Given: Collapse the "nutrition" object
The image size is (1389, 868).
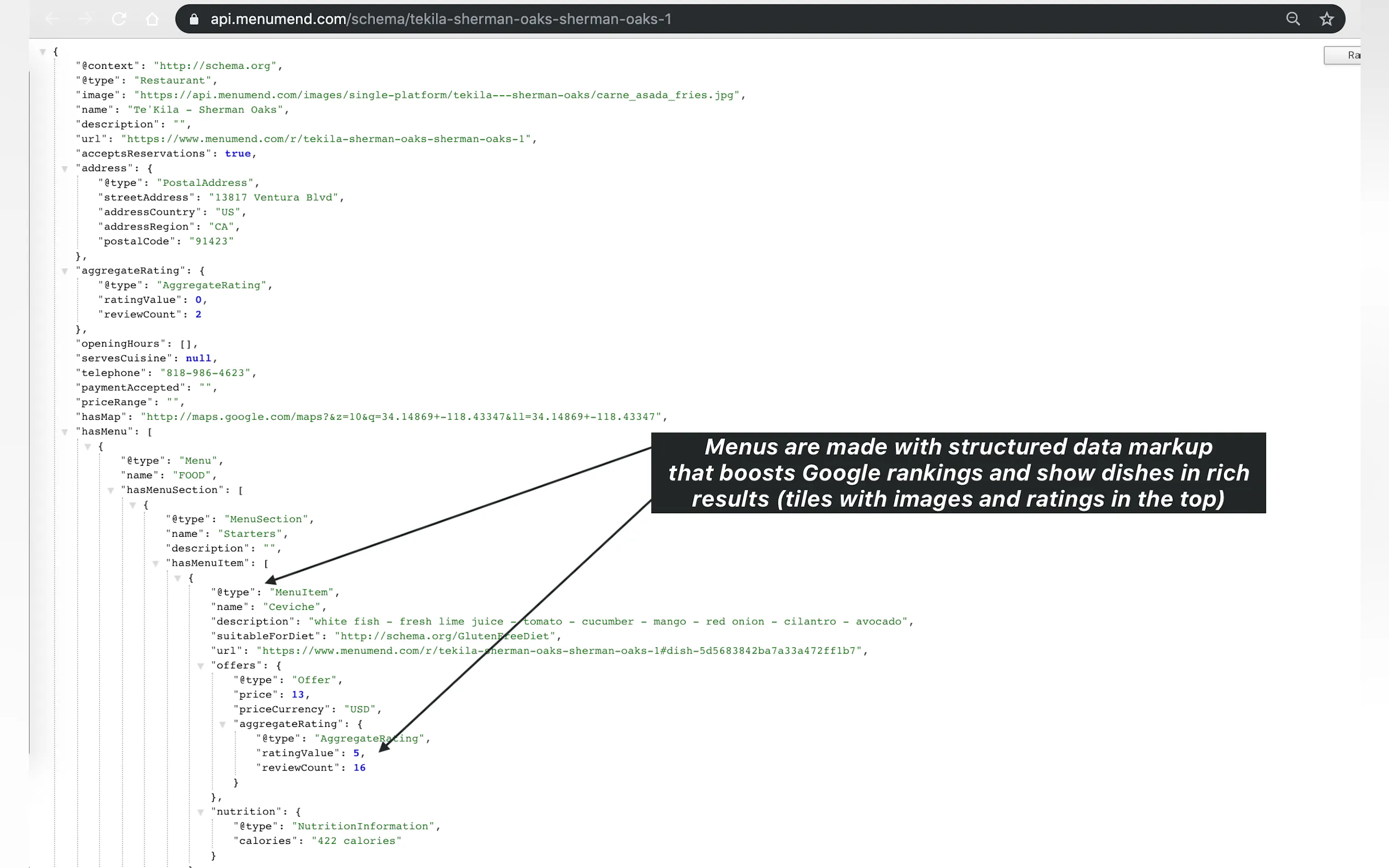Looking at the screenshot, I should click(200, 812).
